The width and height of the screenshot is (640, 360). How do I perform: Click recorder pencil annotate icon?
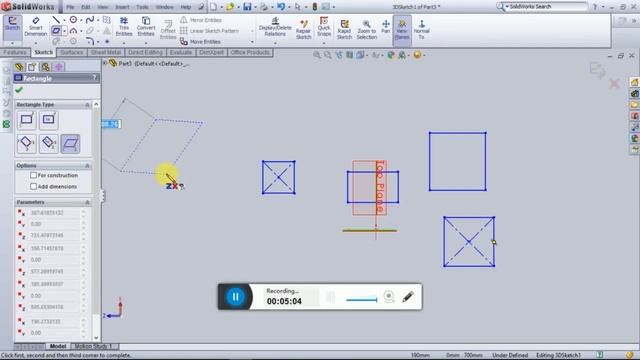pyautogui.click(x=408, y=297)
